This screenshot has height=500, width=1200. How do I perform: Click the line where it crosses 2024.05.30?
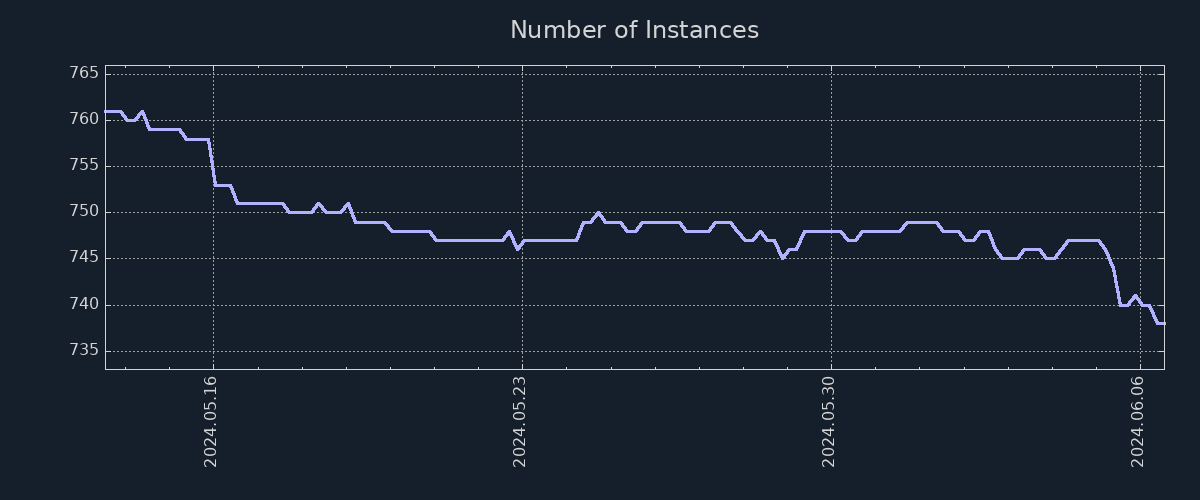pos(830,231)
